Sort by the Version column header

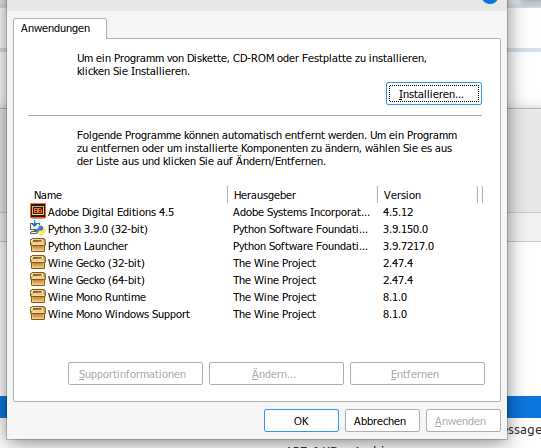(427, 195)
